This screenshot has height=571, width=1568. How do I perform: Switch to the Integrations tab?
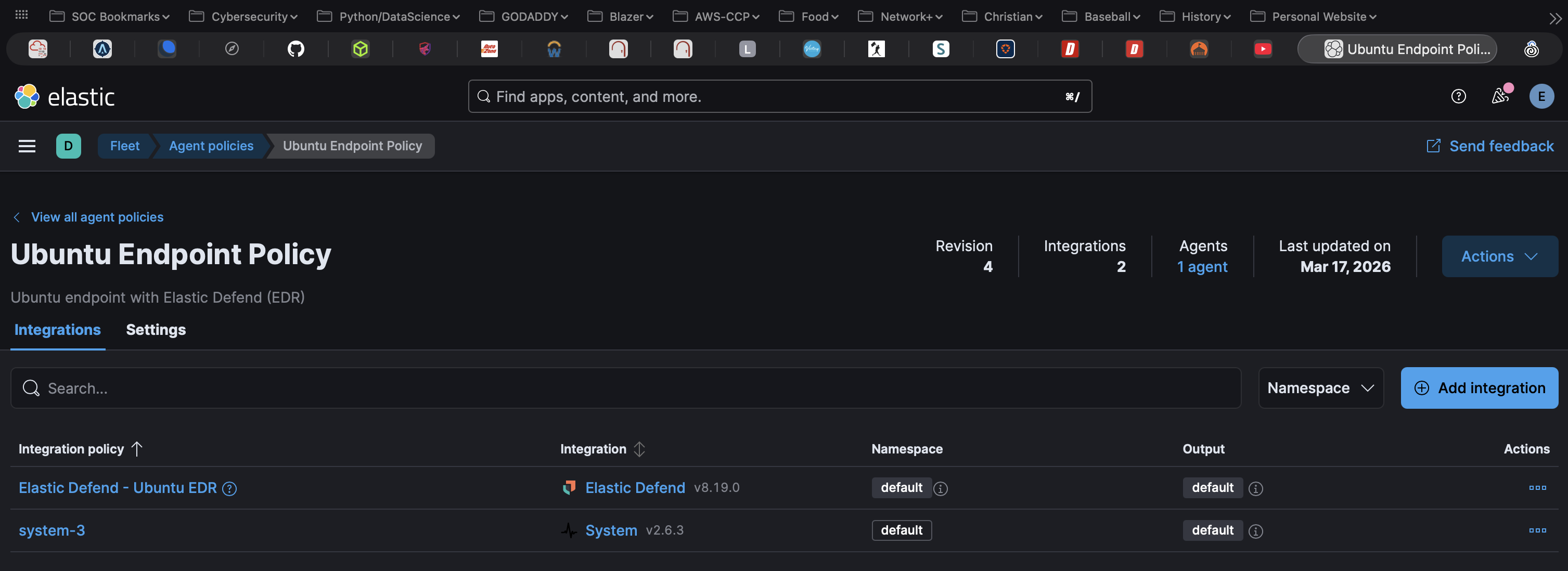point(58,329)
